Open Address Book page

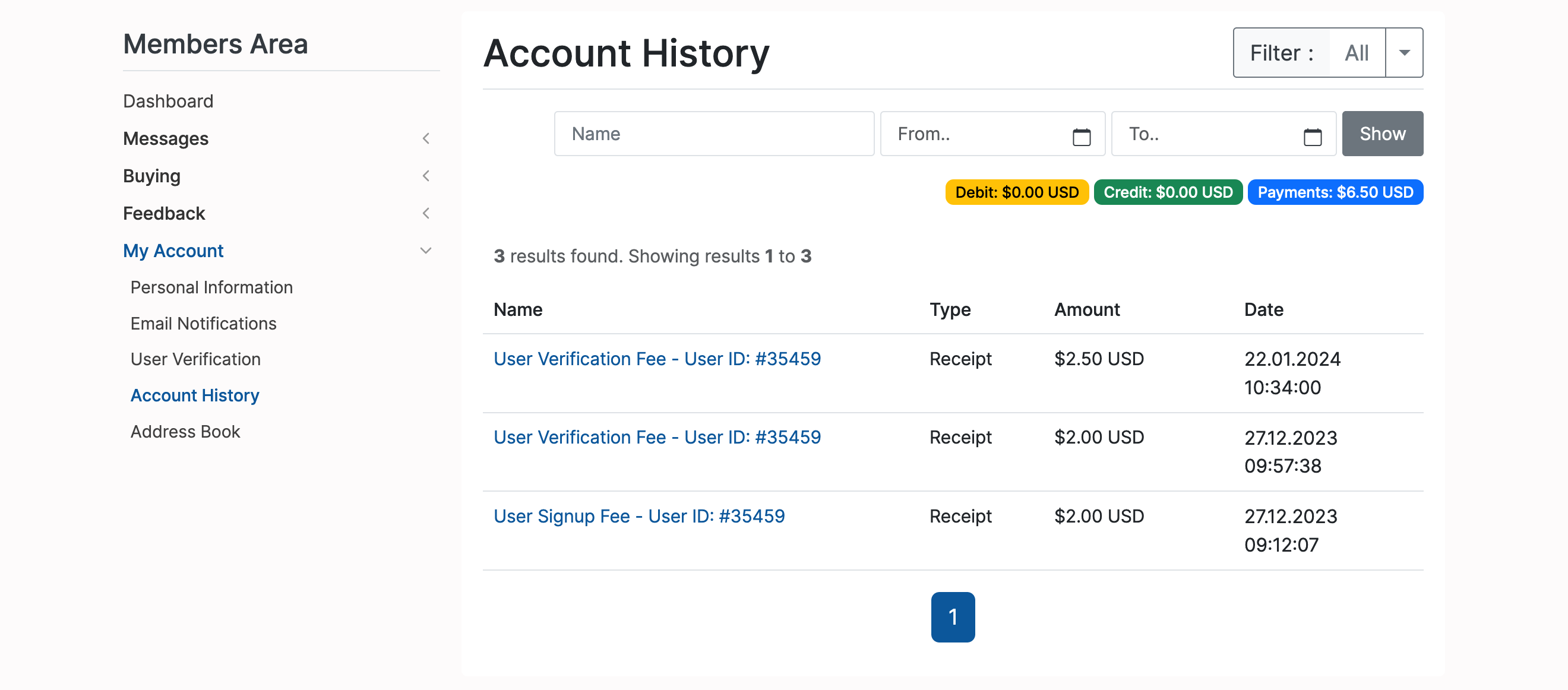tap(185, 432)
